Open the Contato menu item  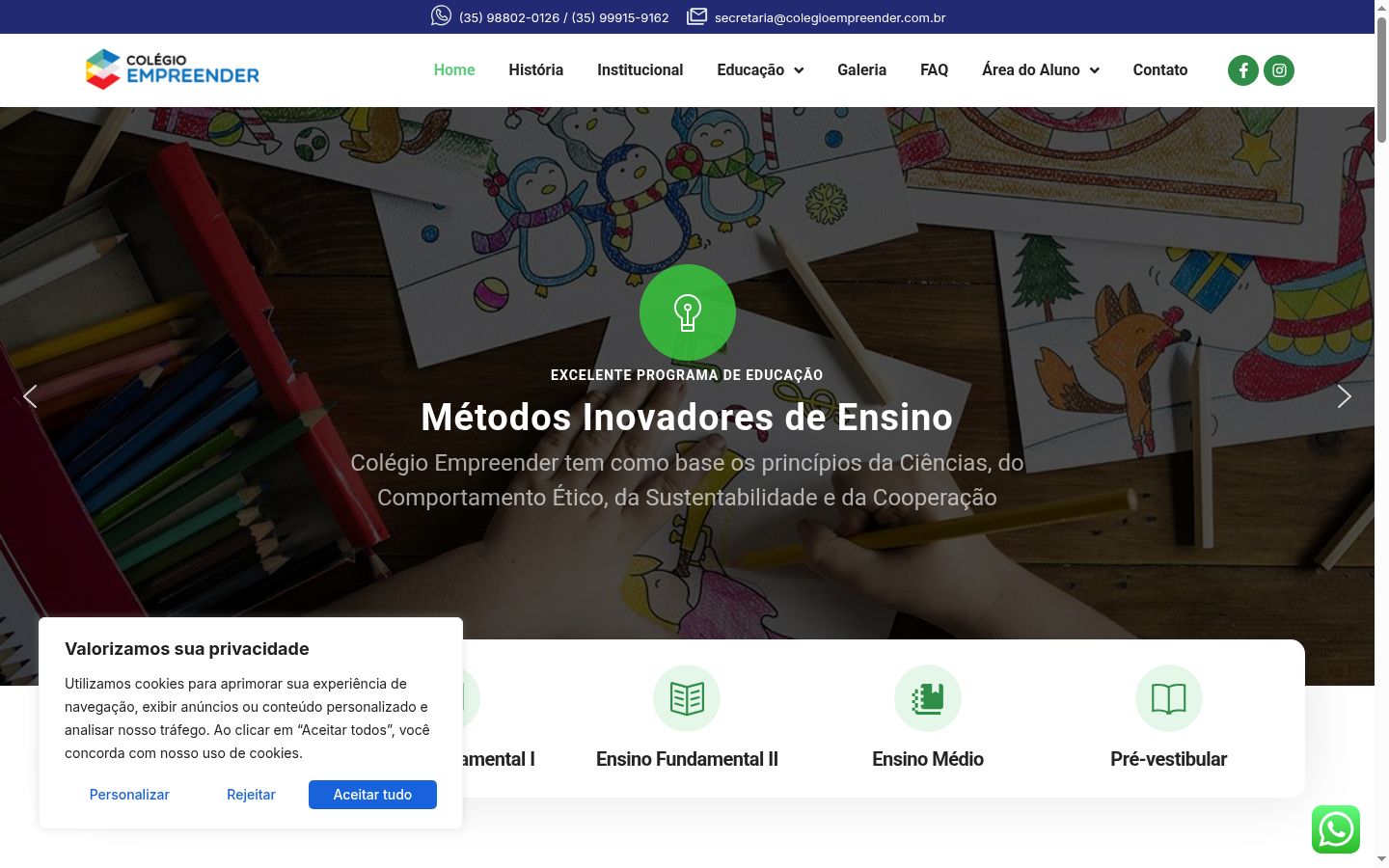tap(1160, 70)
